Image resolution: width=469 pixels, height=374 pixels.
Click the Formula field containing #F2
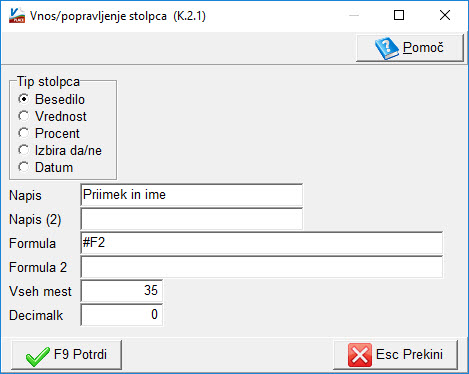(261, 243)
